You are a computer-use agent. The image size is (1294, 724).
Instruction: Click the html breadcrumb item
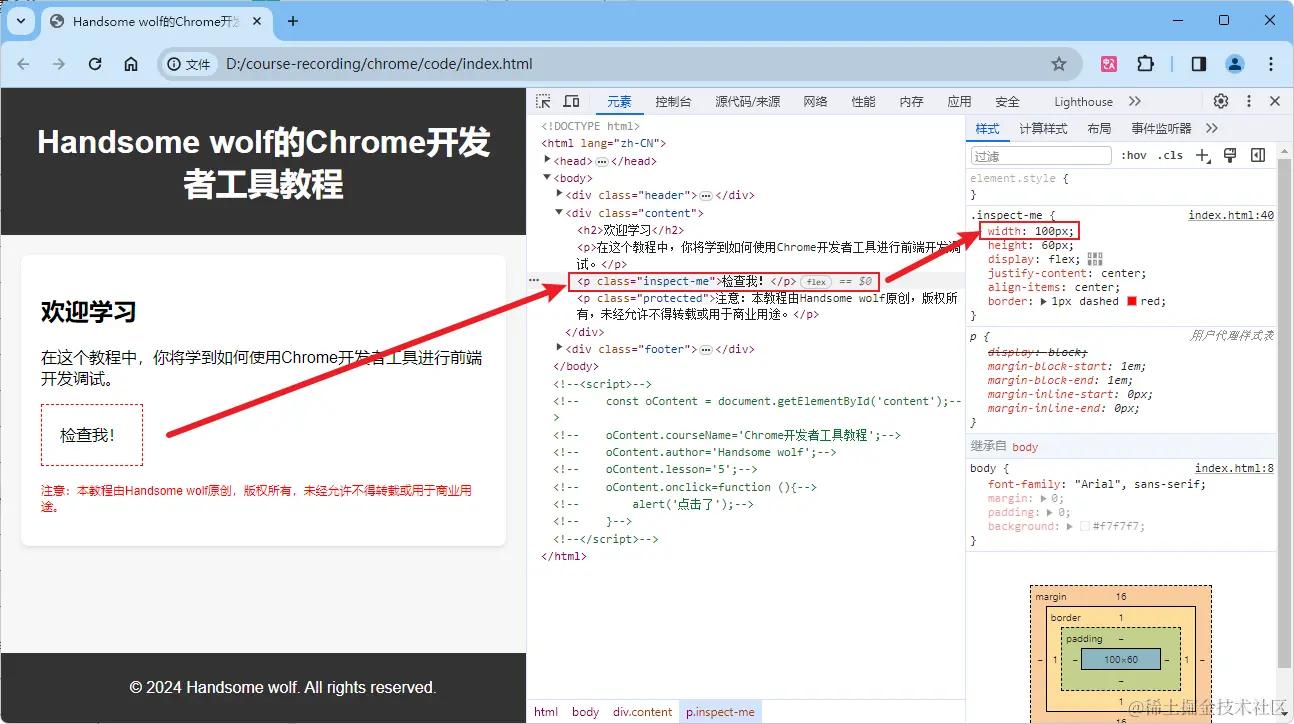546,712
